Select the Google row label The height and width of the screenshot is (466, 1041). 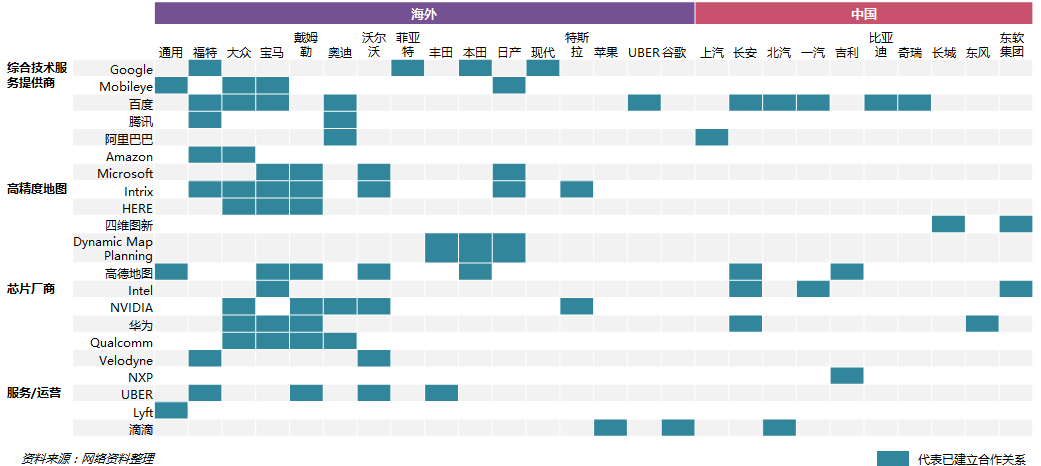pyautogui.click(x=131, y=70)
